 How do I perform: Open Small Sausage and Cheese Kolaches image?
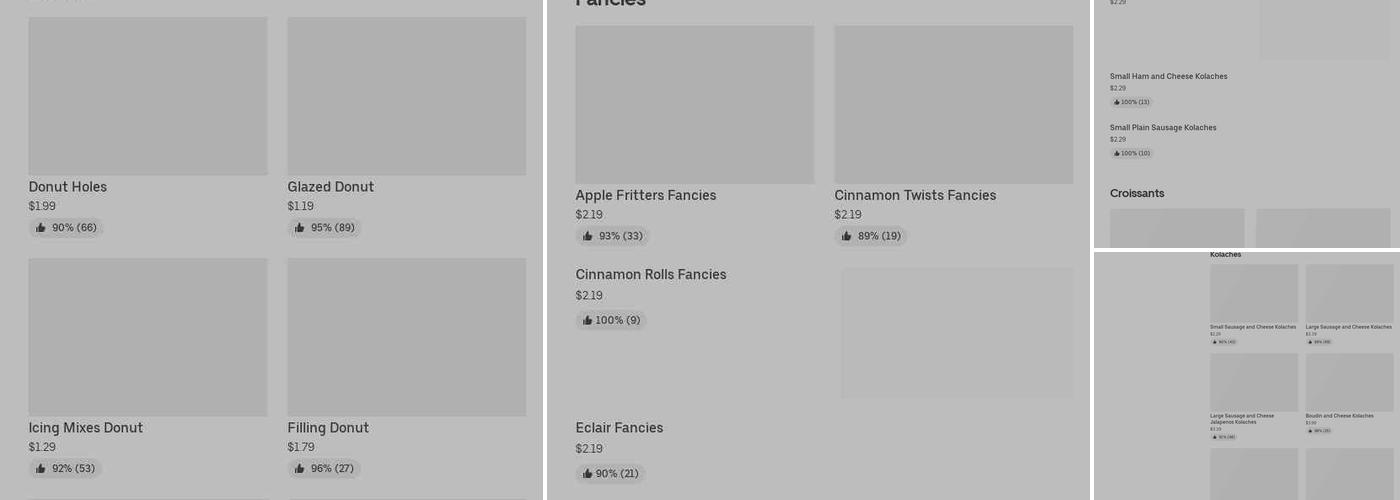point(1254,293)
